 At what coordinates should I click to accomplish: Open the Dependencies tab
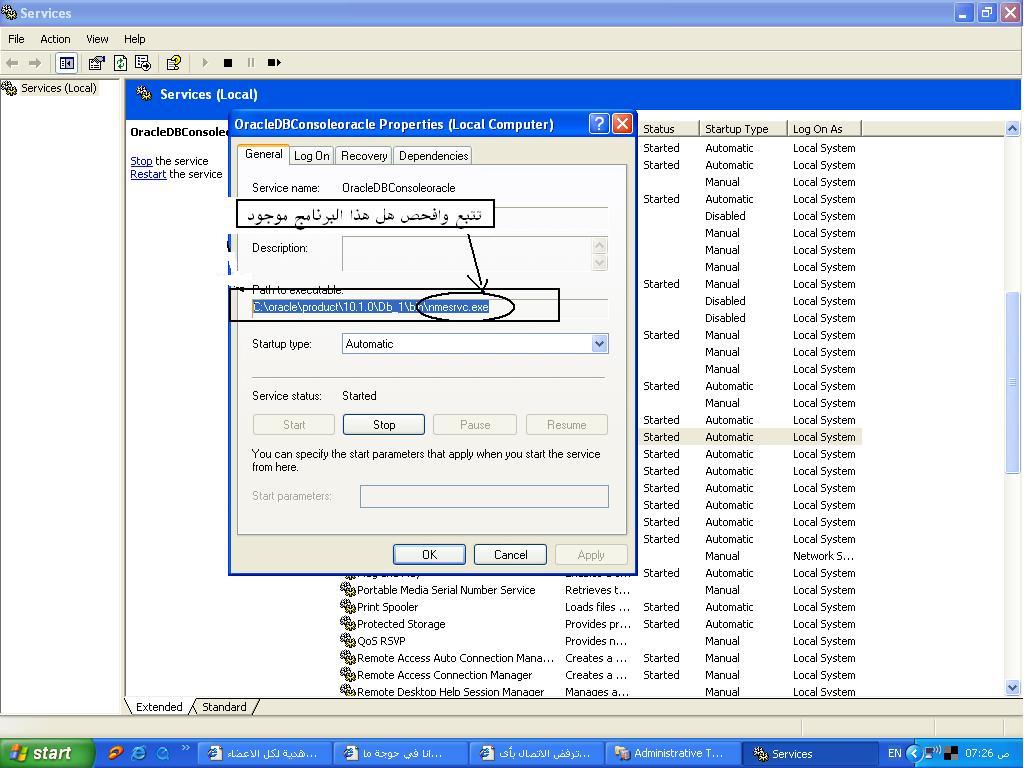[x=433, y=156]
